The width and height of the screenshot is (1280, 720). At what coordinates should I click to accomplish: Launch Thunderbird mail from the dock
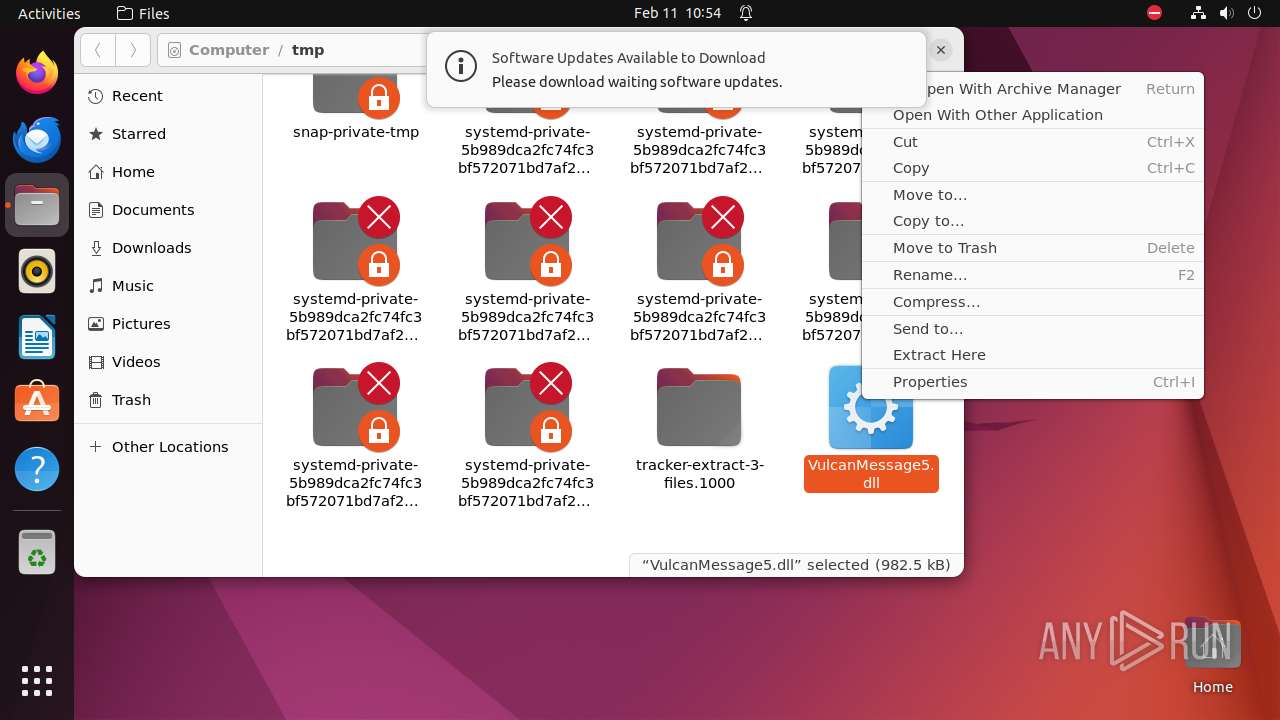[x=37, y=139]
